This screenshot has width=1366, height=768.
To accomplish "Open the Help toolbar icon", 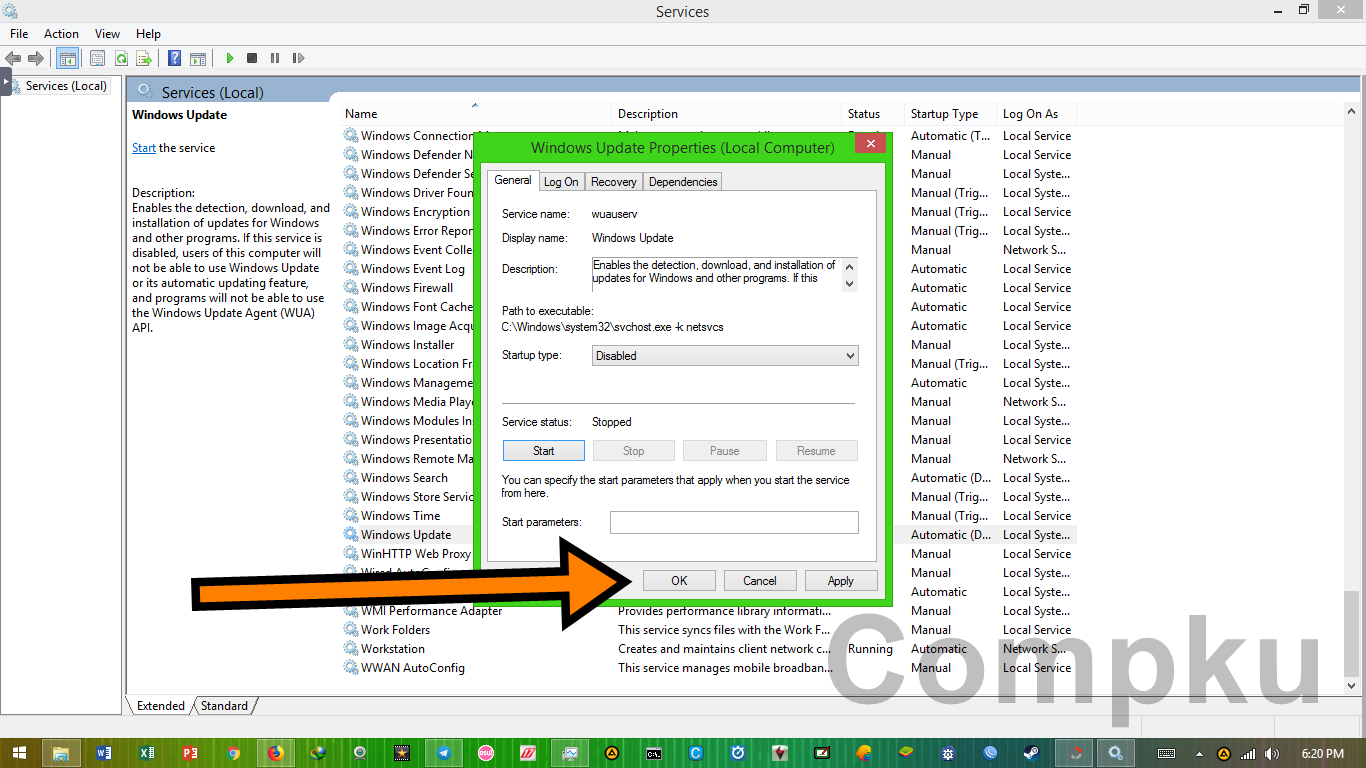I will click(175, 59).
